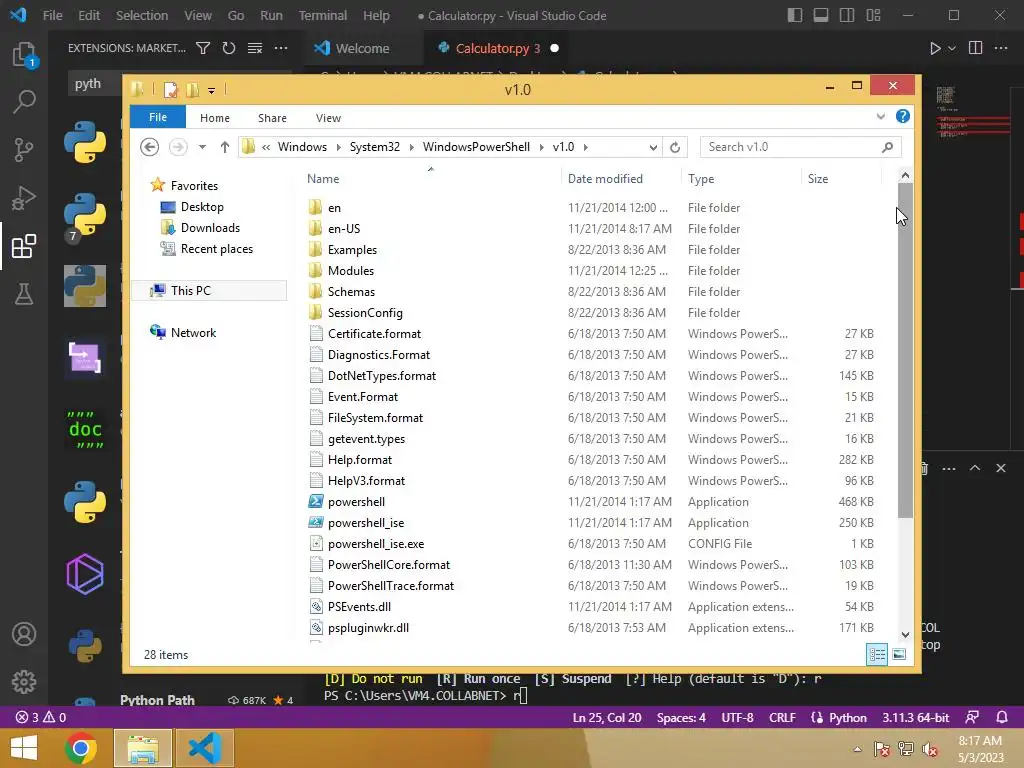
Task: Click errors and warnings status indicator
Action: [40, 717]
